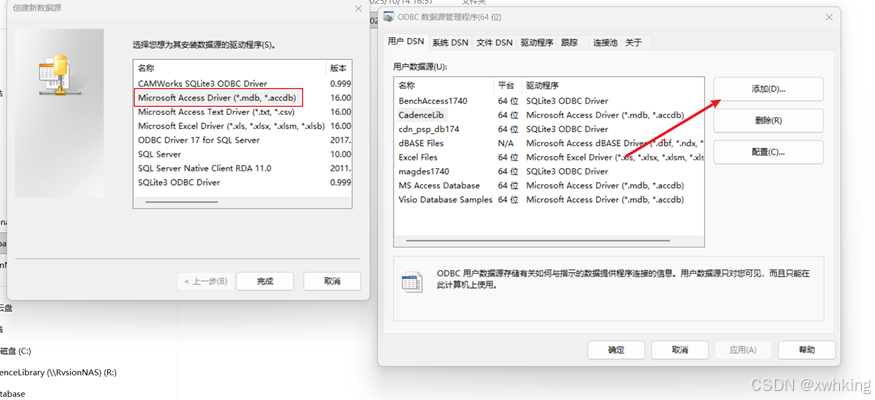Open the 关于 tab
875x400 pixels.
coord(633,42)
